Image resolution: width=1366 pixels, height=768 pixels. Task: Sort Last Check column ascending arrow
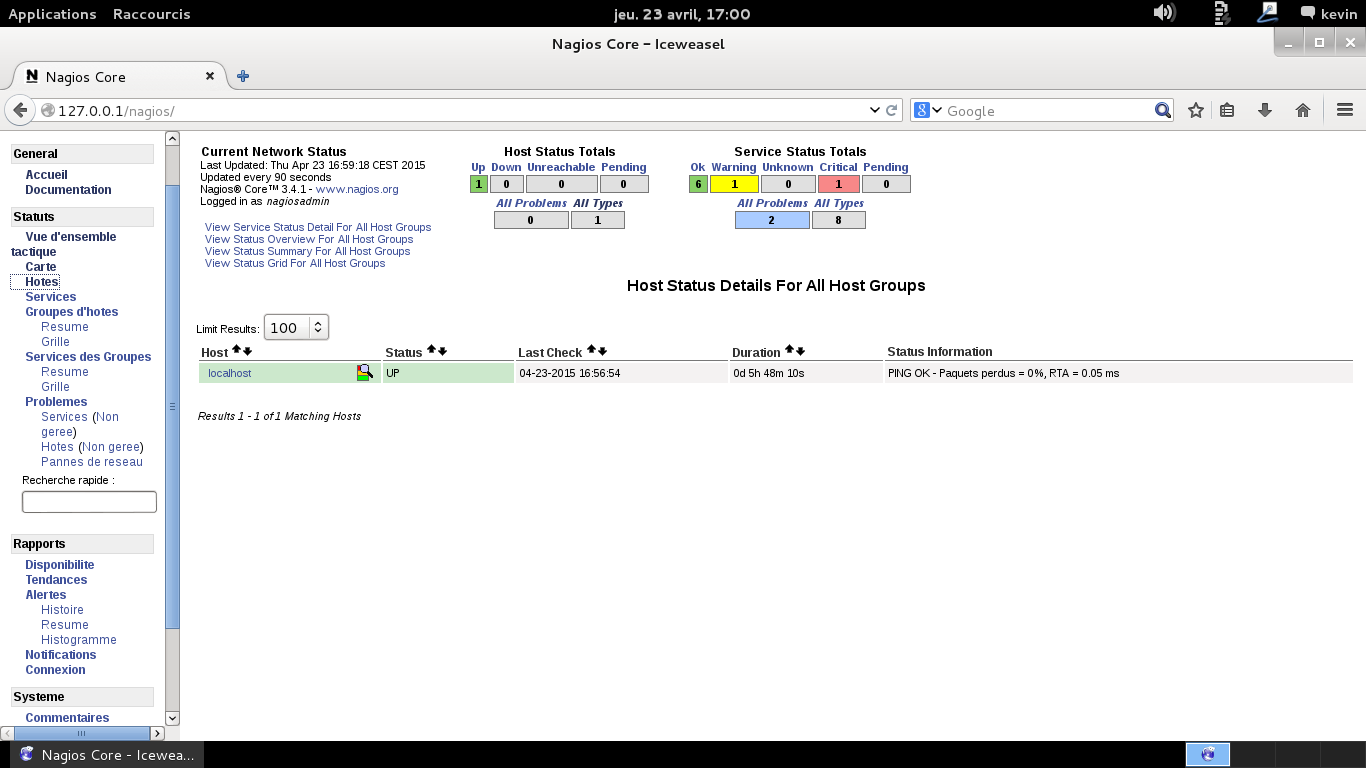coord(591,350)
